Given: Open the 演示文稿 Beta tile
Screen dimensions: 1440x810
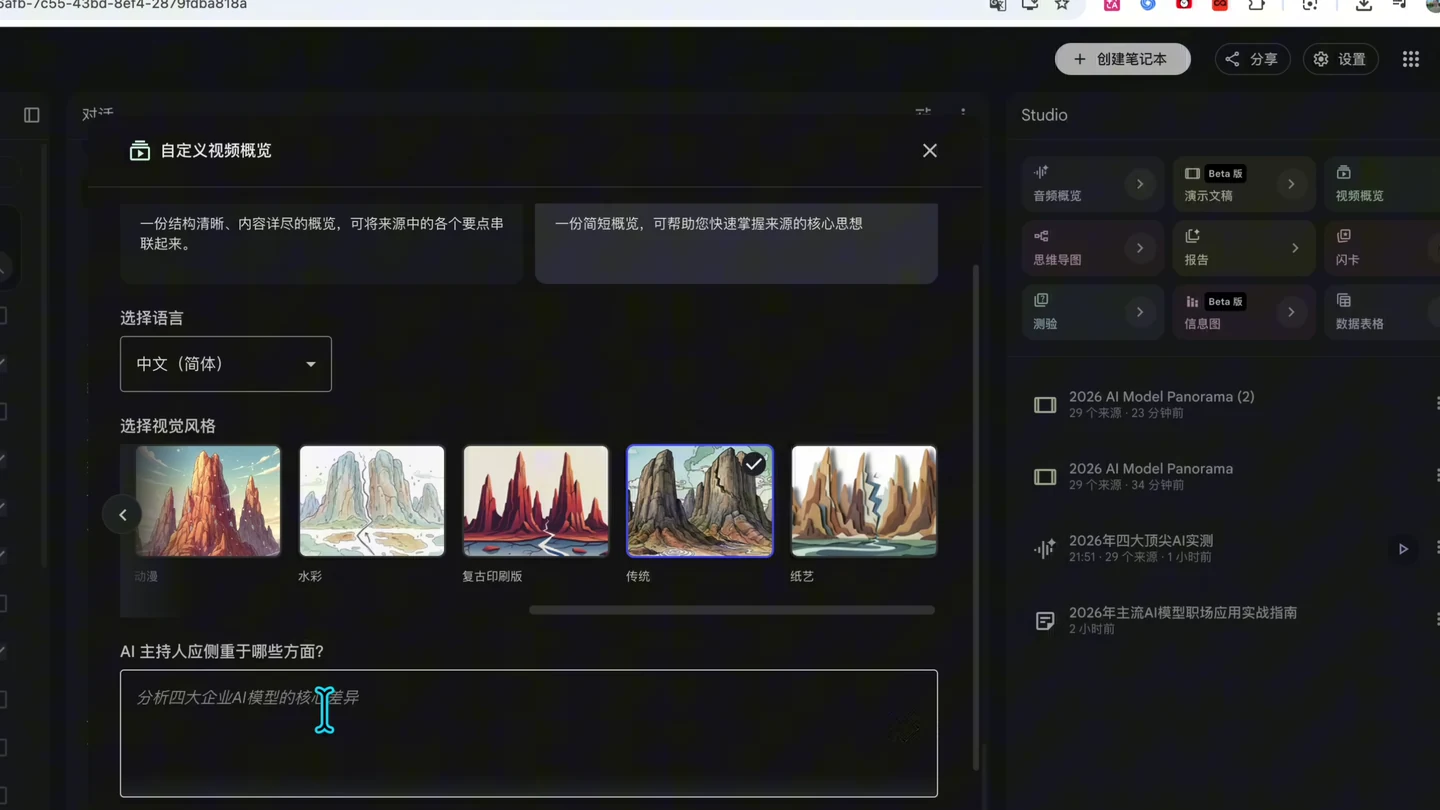Looking at the screenshot, I should click(x=1243, y=184).
